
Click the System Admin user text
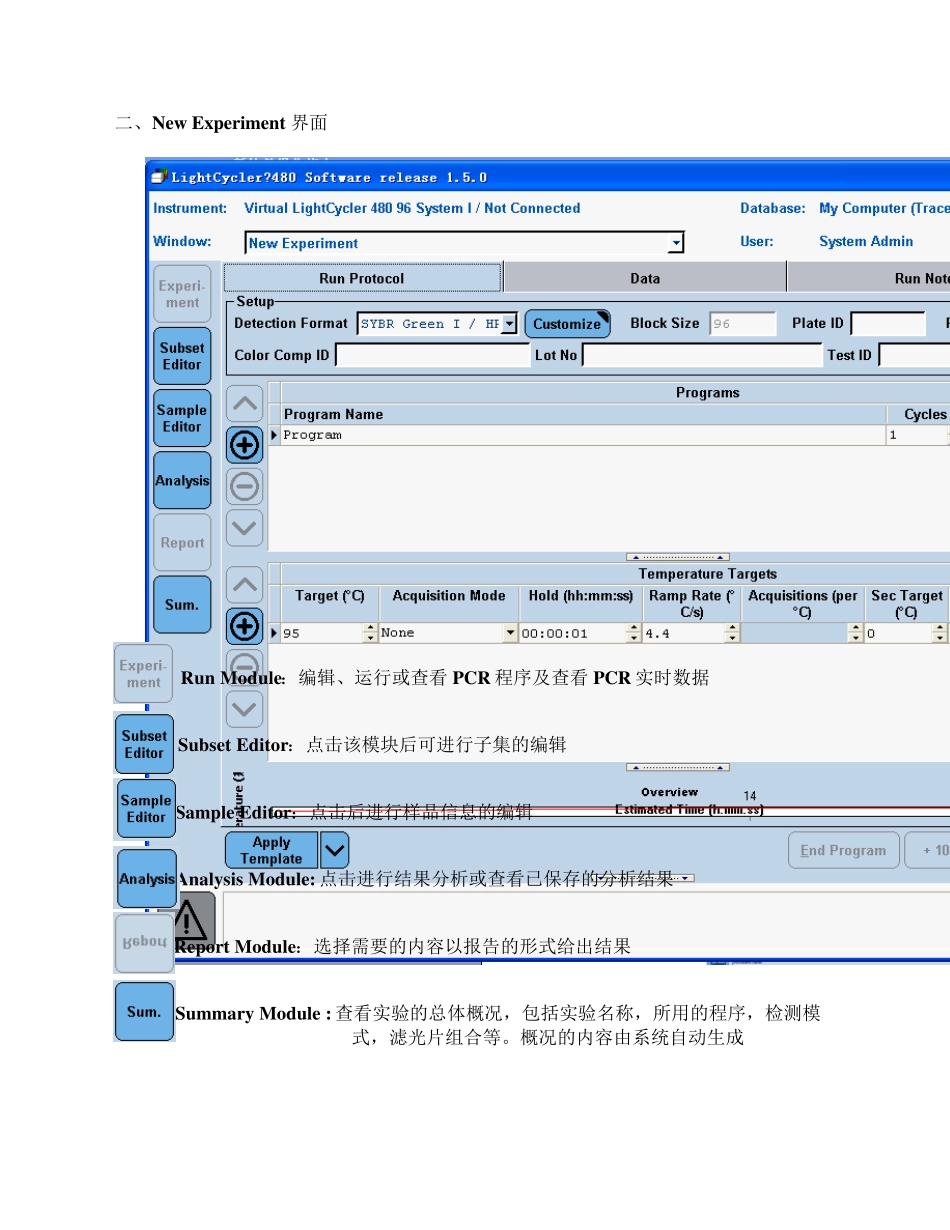point(866,241)
